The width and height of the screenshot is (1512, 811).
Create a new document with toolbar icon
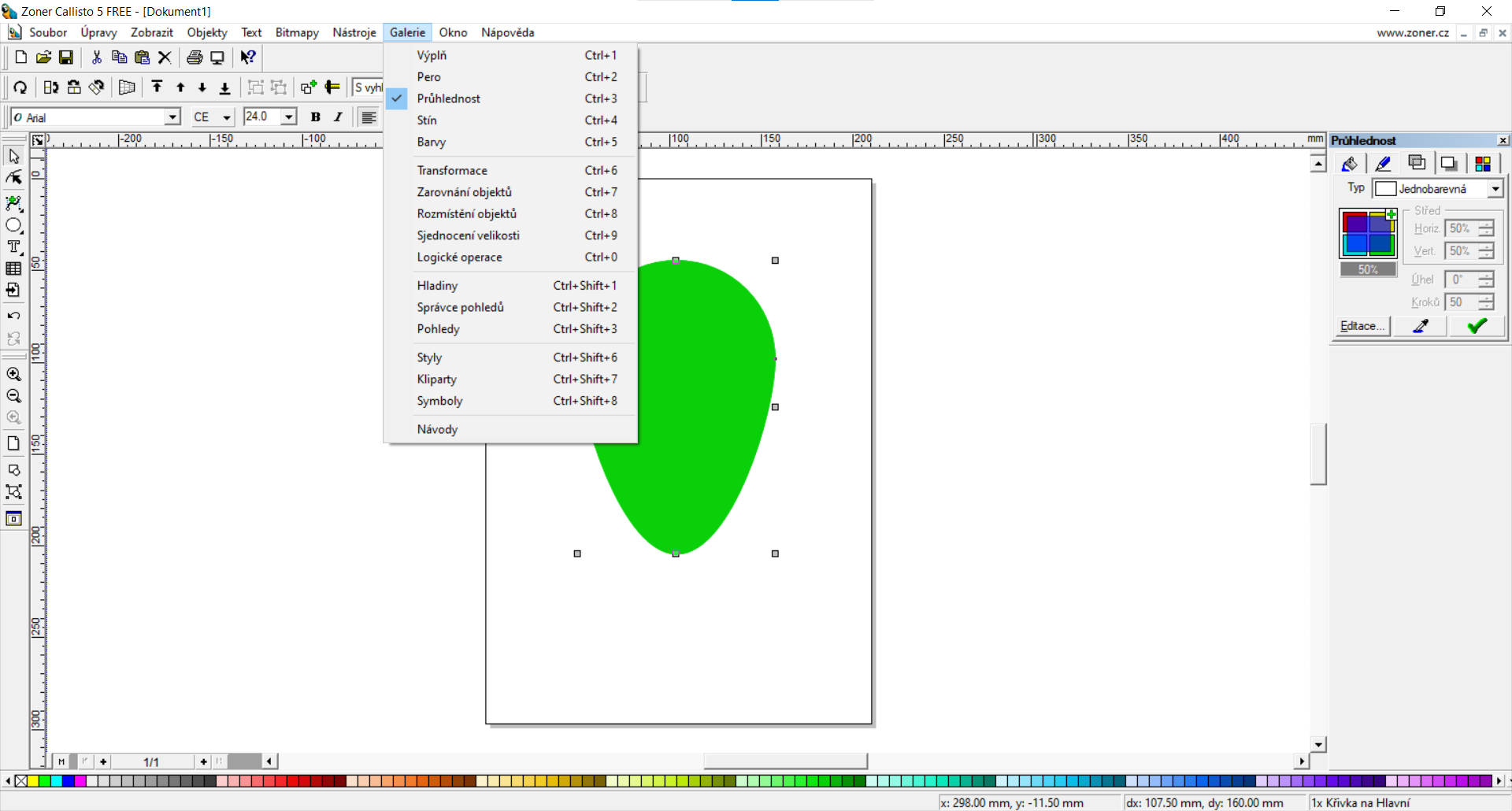[21, 57]
